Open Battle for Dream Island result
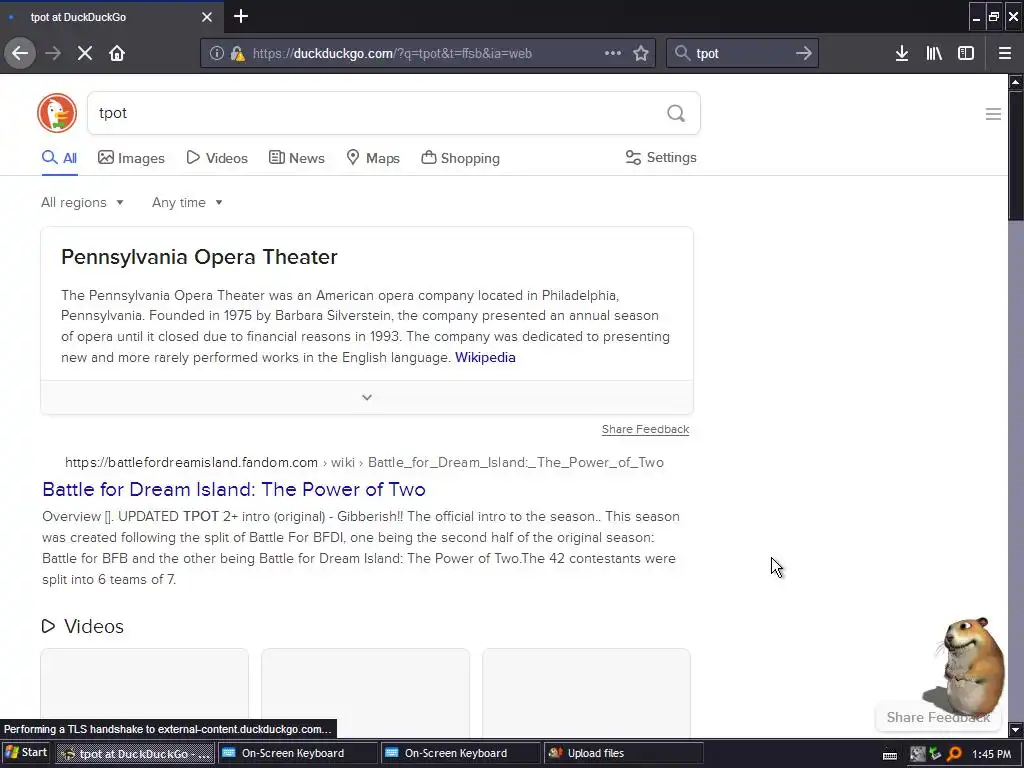 tap(234, 489)
